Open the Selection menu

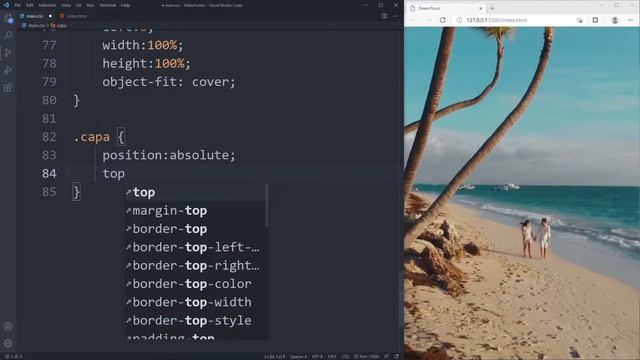click(x=47, y=5)
